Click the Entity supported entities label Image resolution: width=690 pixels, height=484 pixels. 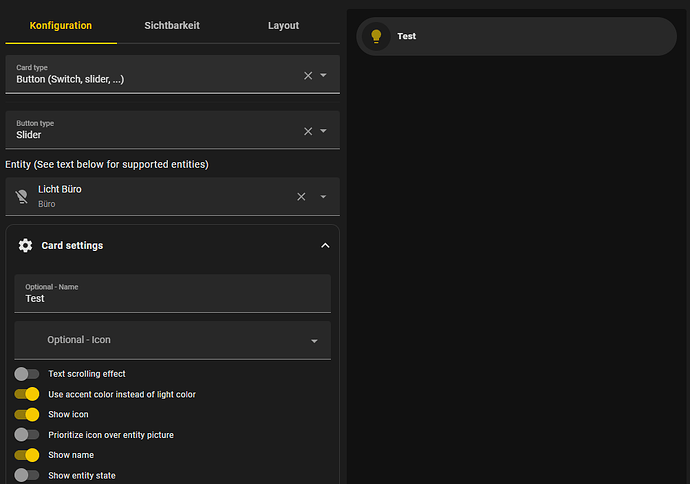[106, 165]
